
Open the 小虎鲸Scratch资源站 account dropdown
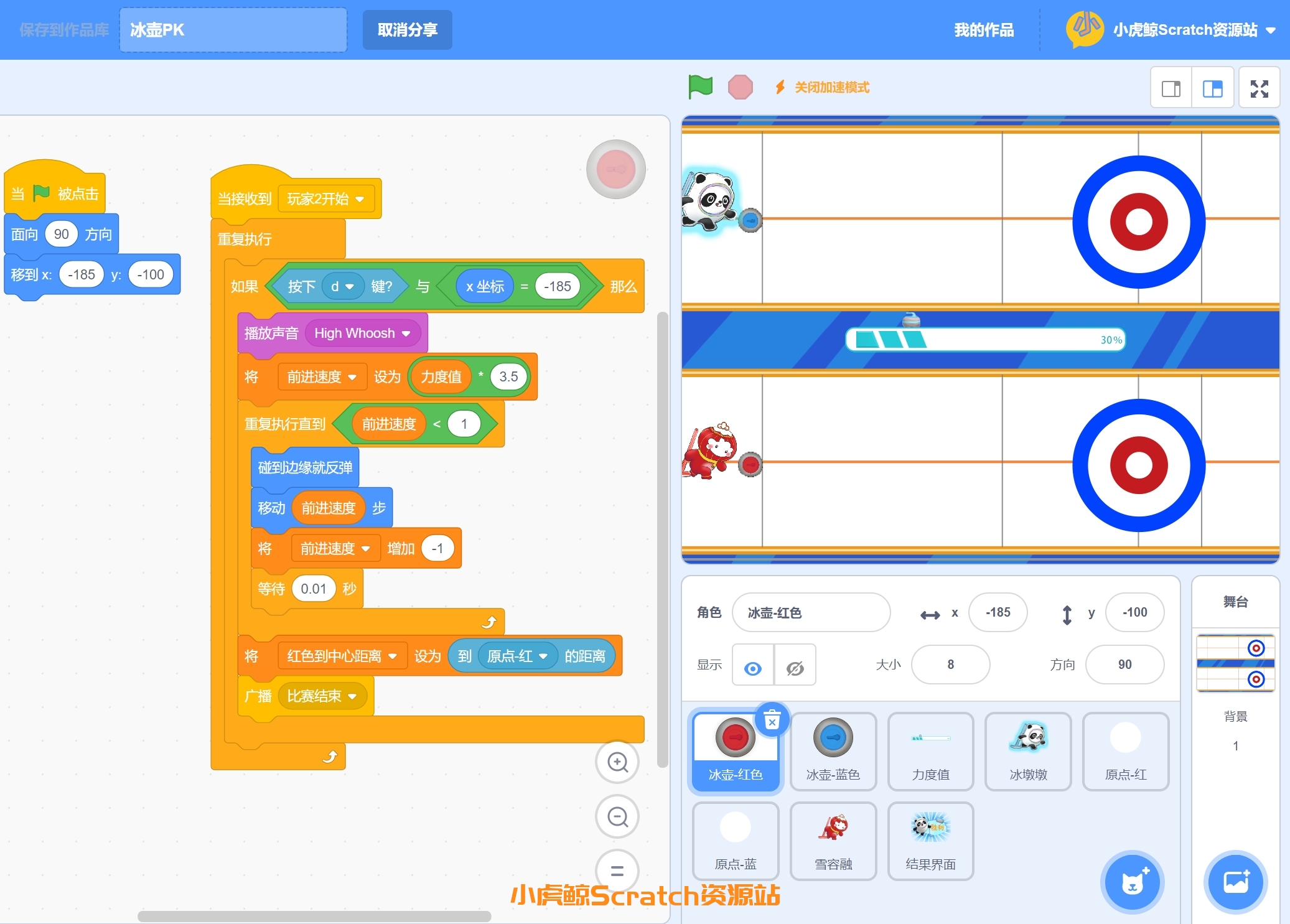[1194, 30]
